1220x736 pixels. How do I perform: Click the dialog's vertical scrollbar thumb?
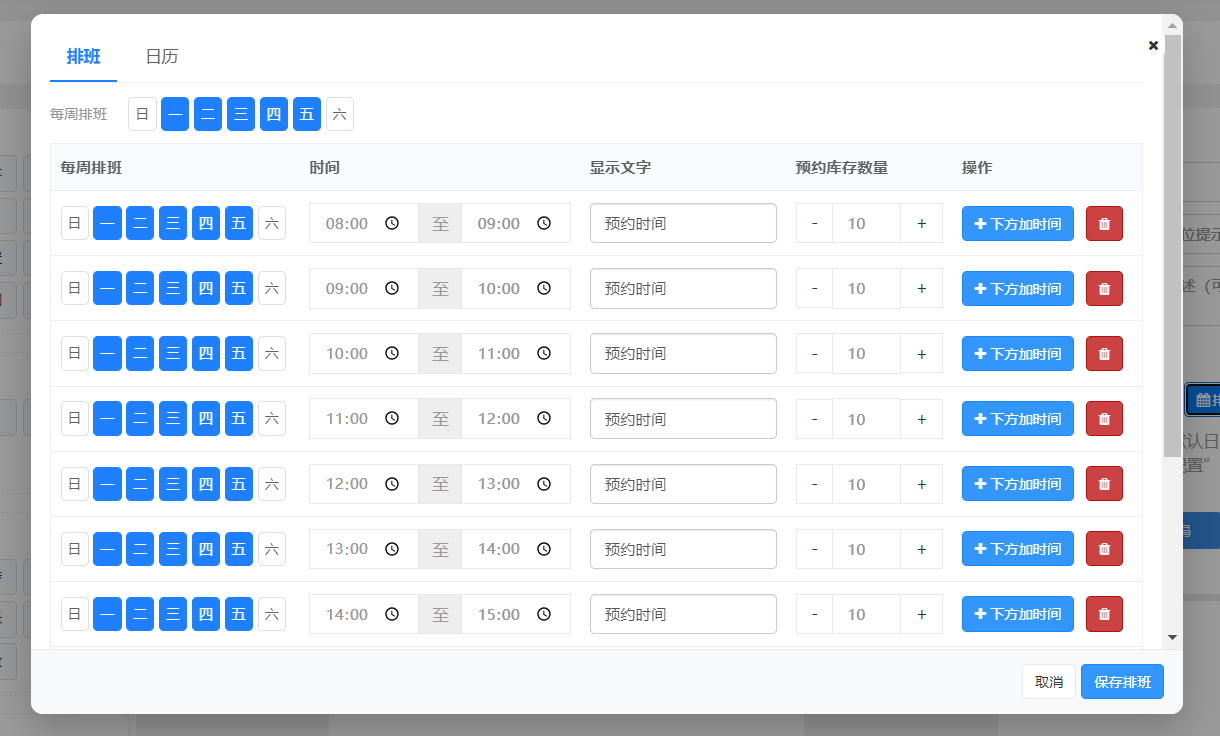tap(1172, 247)
